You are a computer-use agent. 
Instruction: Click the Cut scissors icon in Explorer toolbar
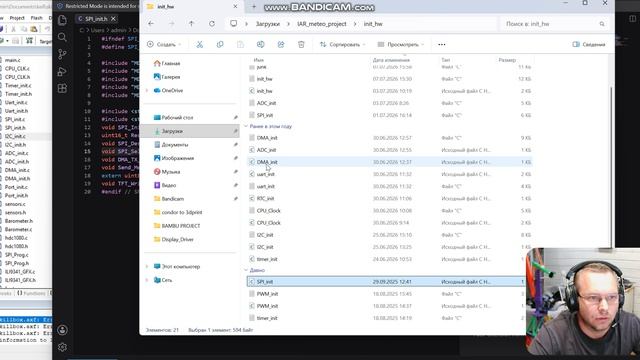(200, 44)
